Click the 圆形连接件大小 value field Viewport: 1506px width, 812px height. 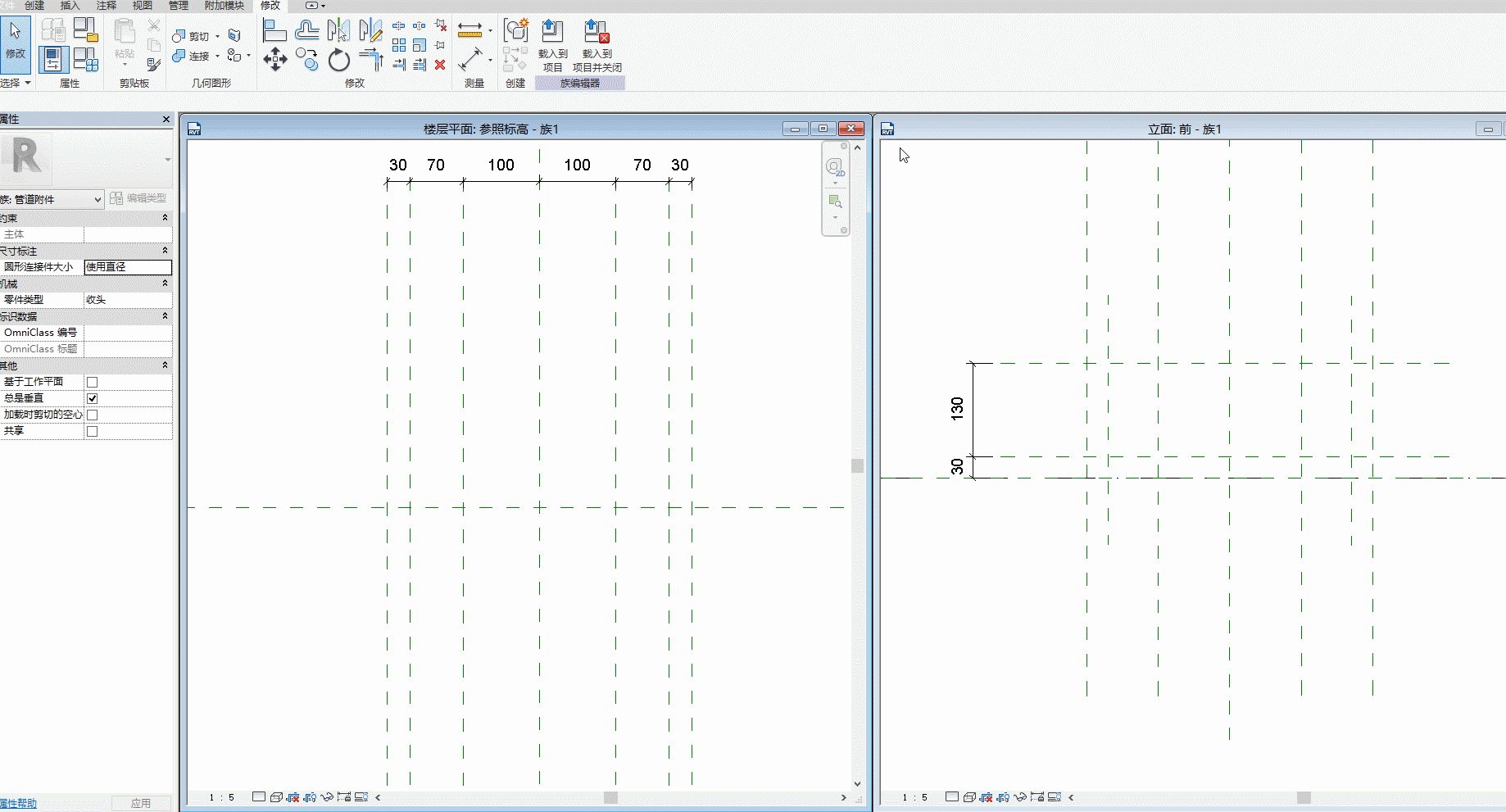(x=128, y=267)
